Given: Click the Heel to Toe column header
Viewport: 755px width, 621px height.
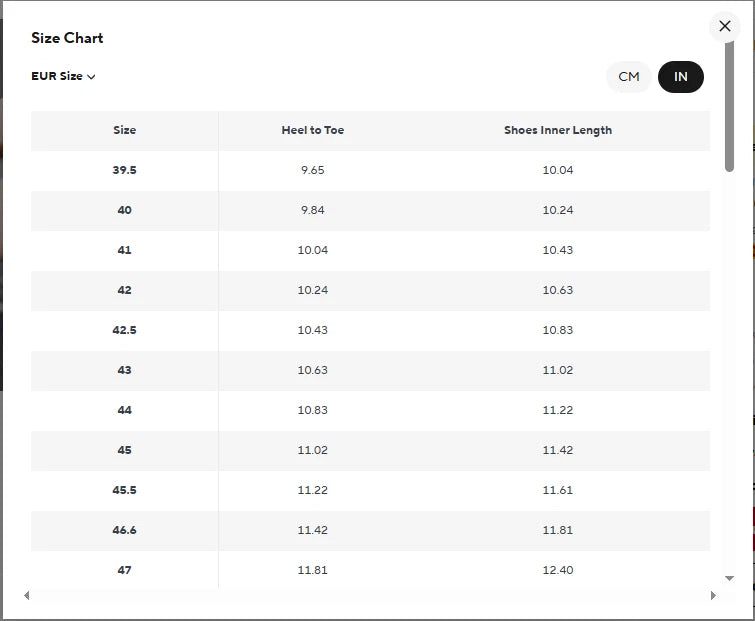Looking at the screenshot, I should 312,130.
